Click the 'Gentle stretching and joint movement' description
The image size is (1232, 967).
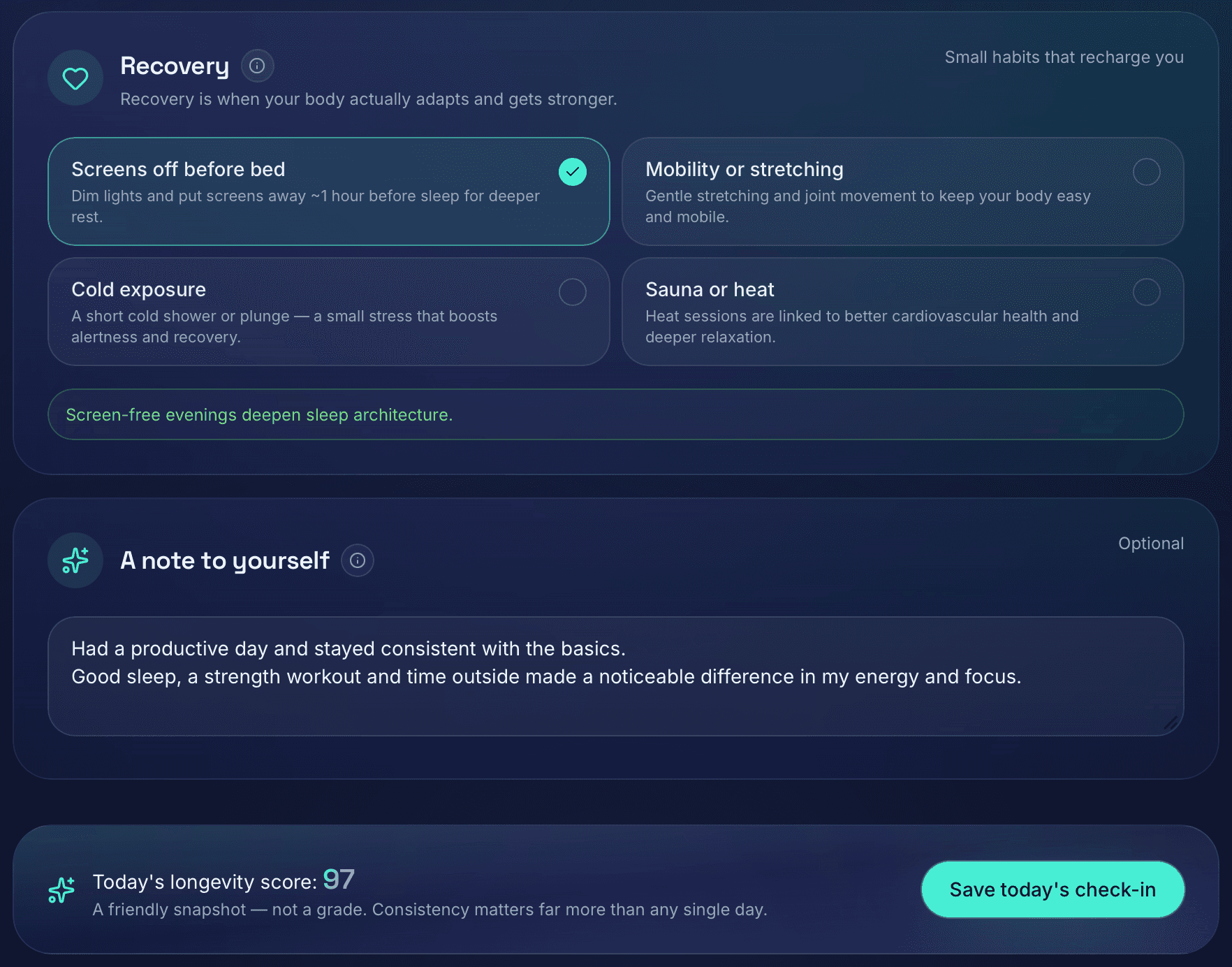(867, 206)
